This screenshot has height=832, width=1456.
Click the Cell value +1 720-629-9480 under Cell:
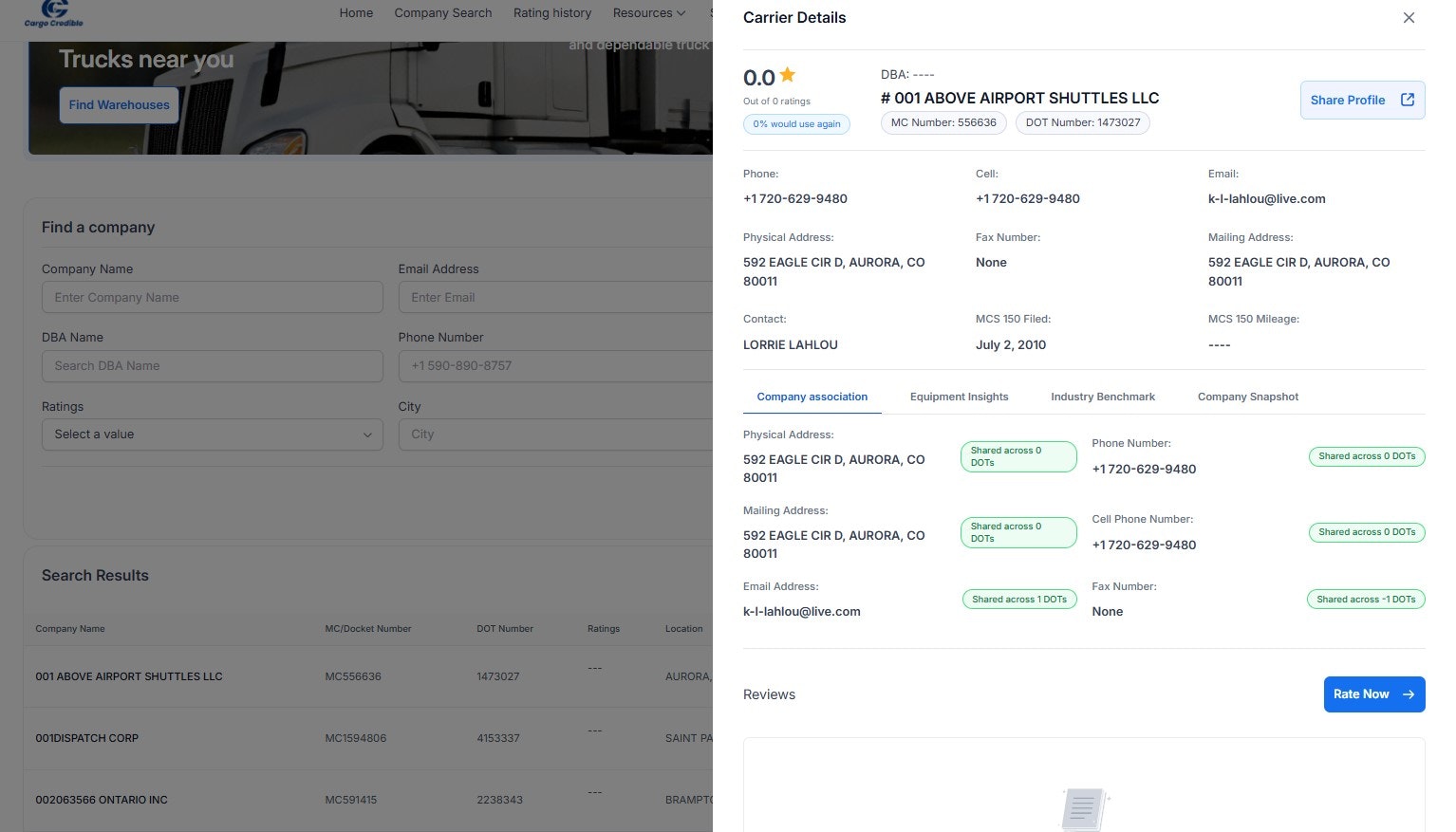coord(1028,199)
